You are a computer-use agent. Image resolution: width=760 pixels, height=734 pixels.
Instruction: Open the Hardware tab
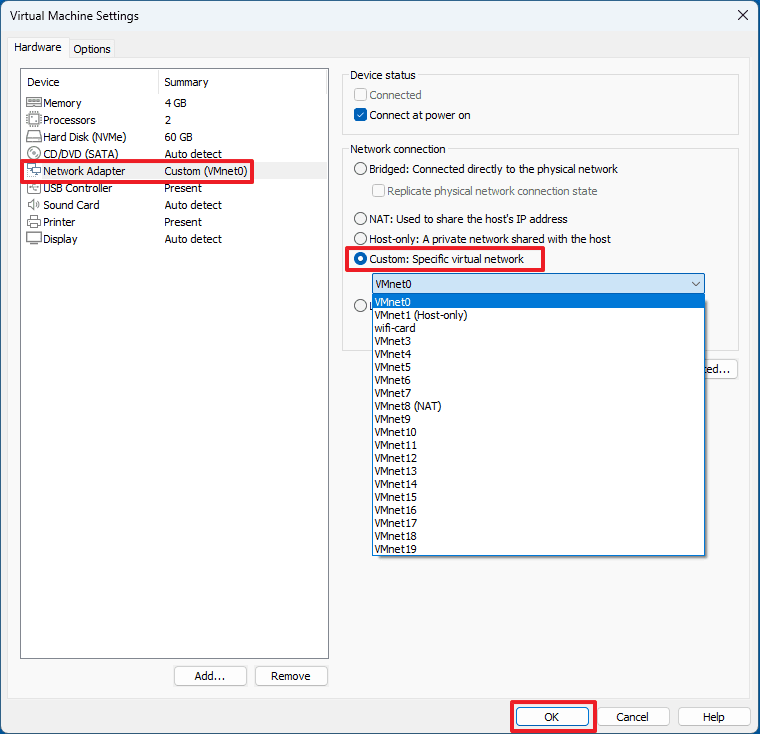coord(38,48)
